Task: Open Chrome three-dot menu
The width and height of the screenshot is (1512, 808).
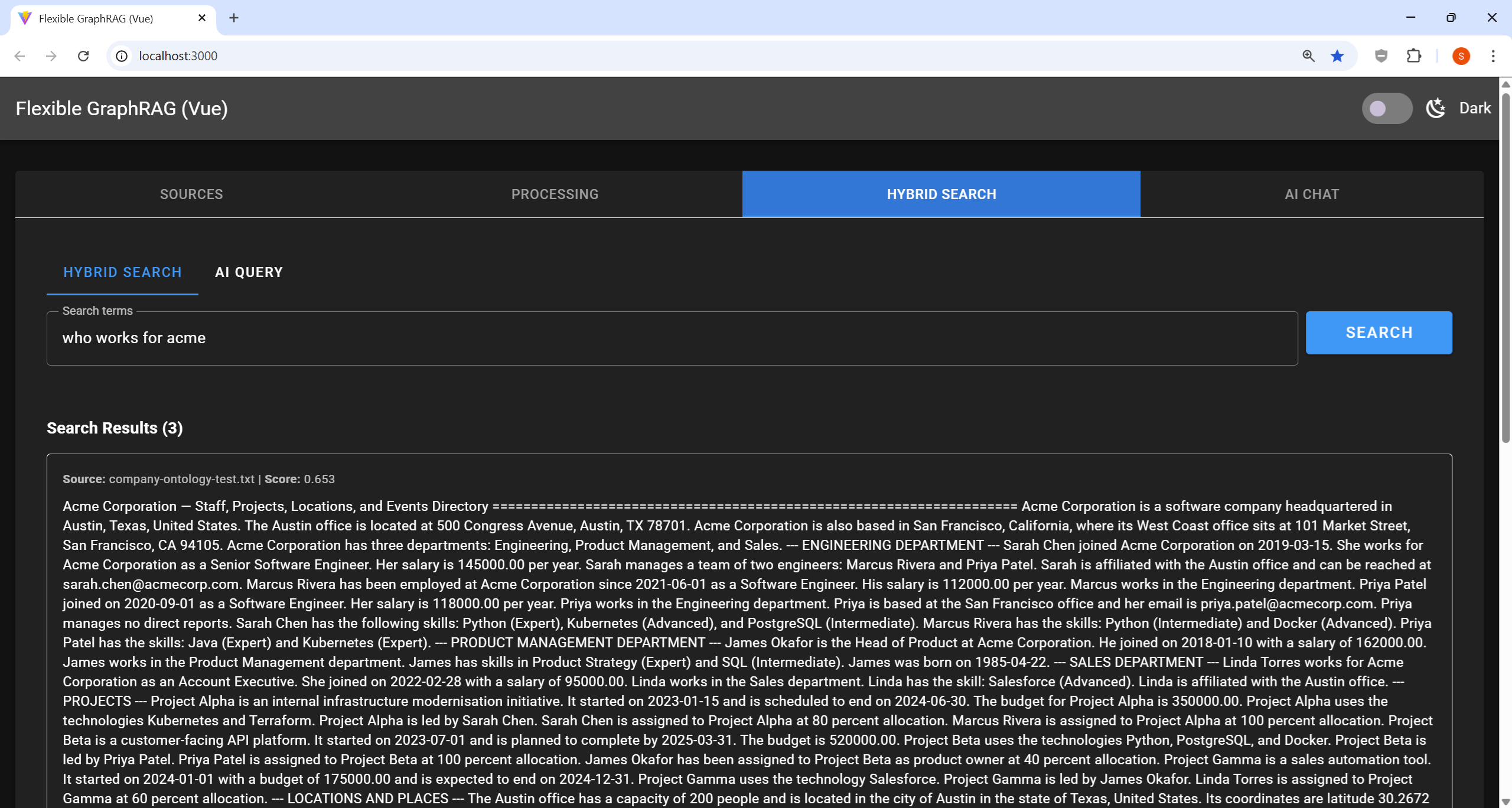Action: coord(1493,56)
